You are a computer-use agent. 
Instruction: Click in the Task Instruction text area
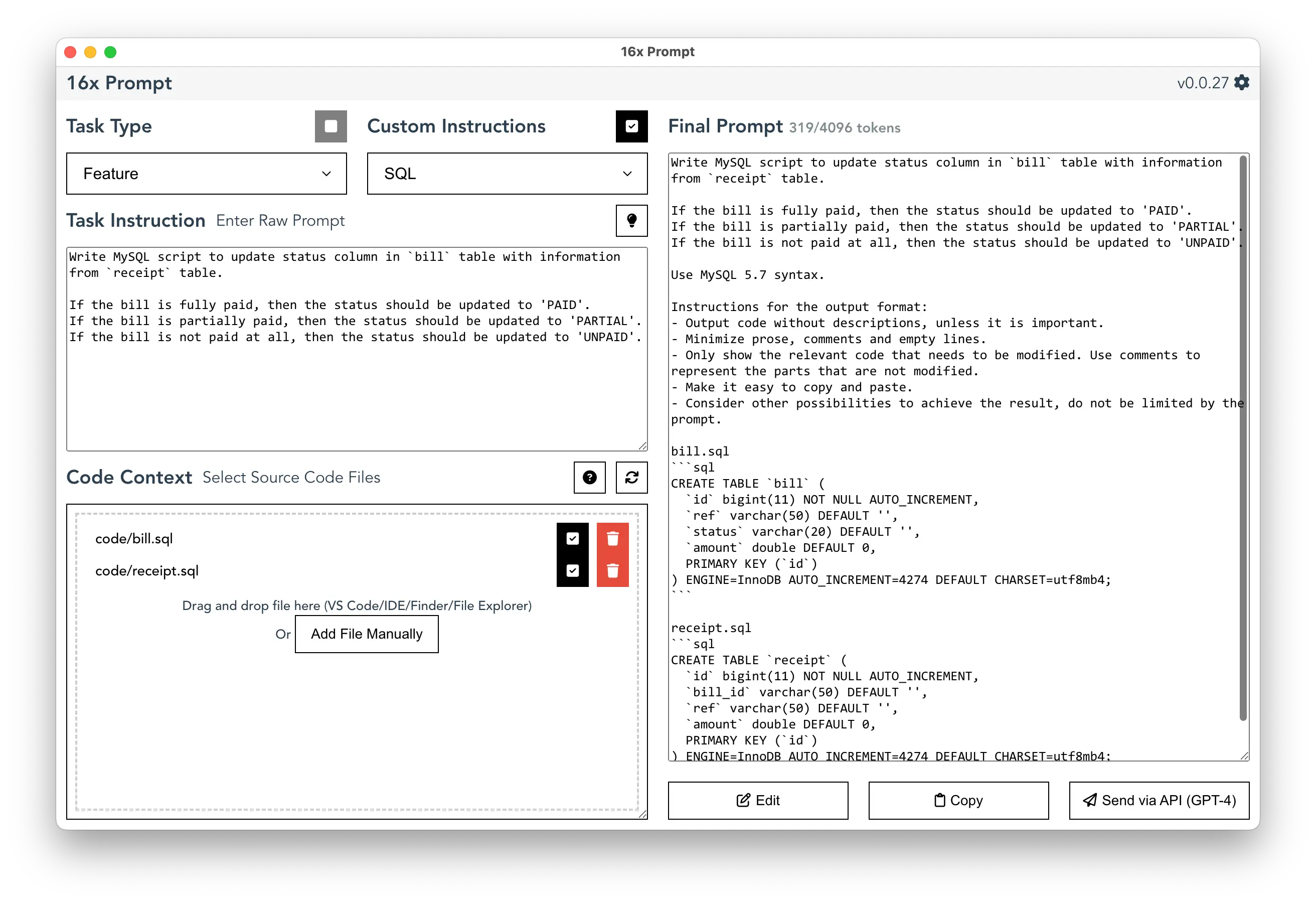tap(357, 349)
